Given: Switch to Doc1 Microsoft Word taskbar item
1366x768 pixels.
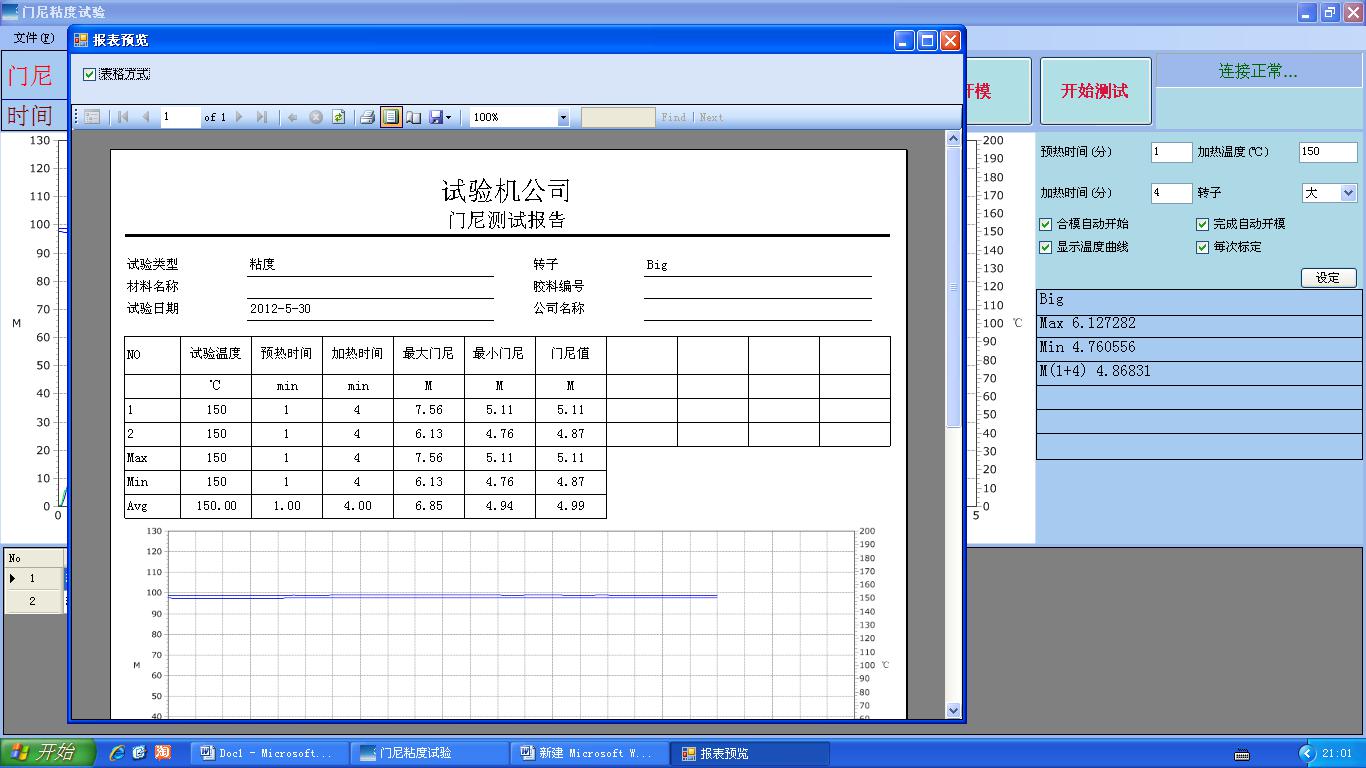Looking at the screenshot, I should pos(270,753).
